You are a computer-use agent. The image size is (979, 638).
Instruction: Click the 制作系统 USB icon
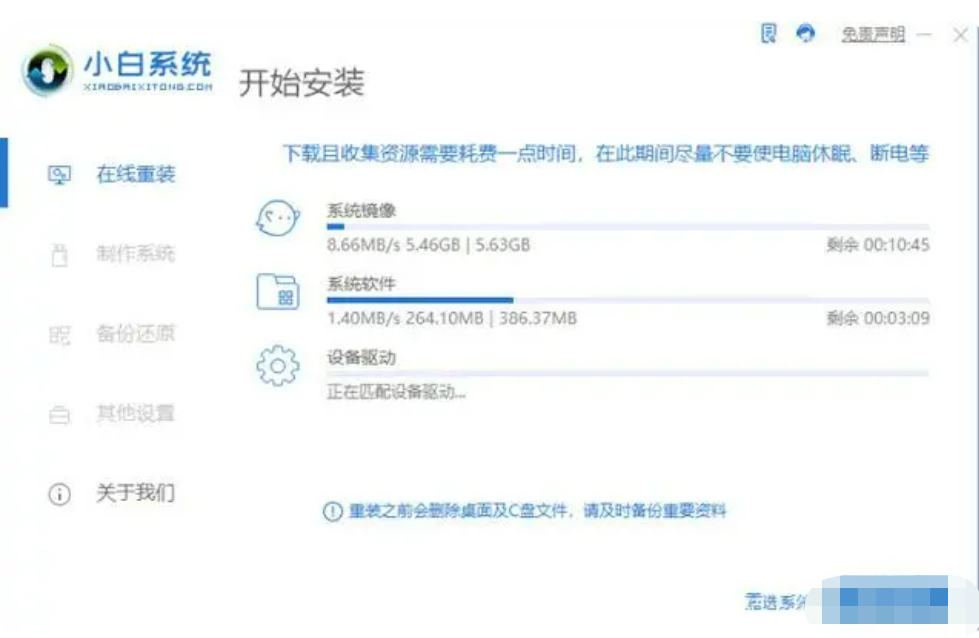coord(59,255)
